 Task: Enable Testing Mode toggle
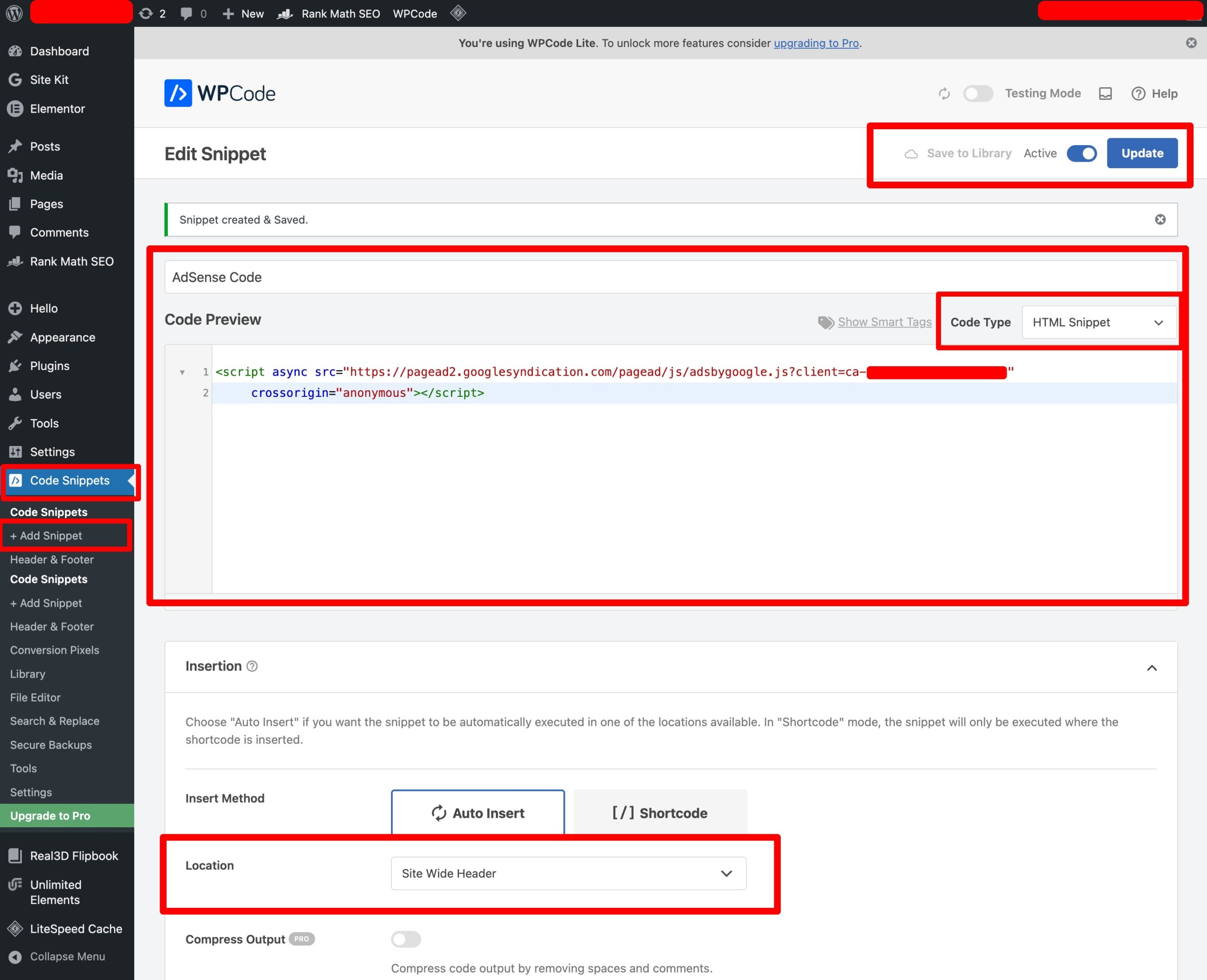tap(978, 94)
